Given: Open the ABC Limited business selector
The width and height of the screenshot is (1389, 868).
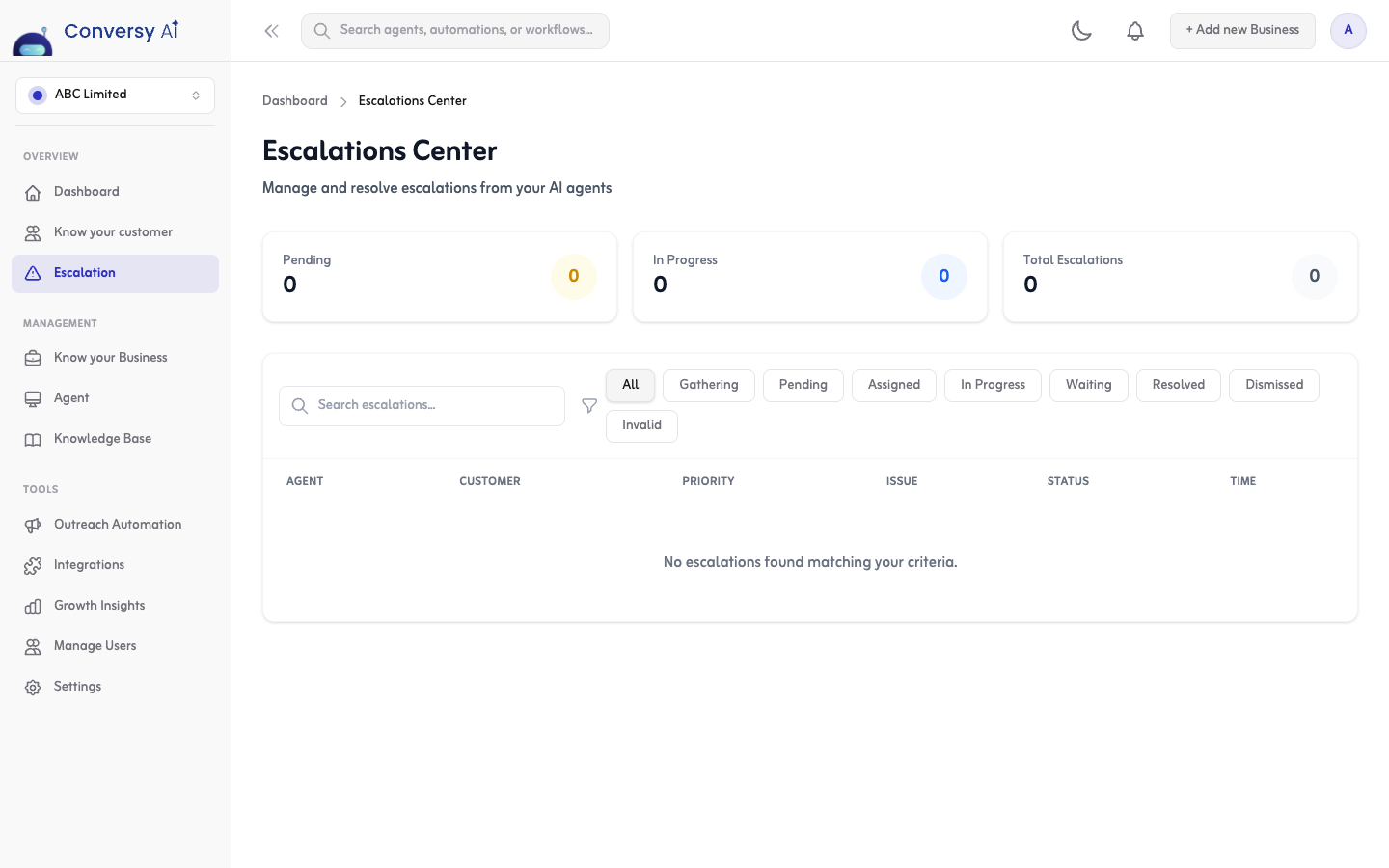Looking at the screenshot, I should (x=115, y=95).
